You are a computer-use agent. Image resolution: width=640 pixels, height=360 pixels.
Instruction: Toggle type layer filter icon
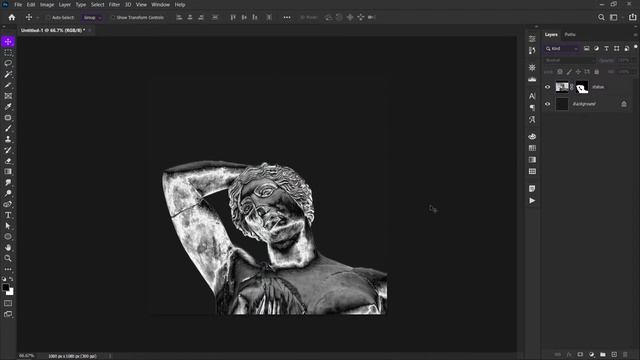(607, 49)
